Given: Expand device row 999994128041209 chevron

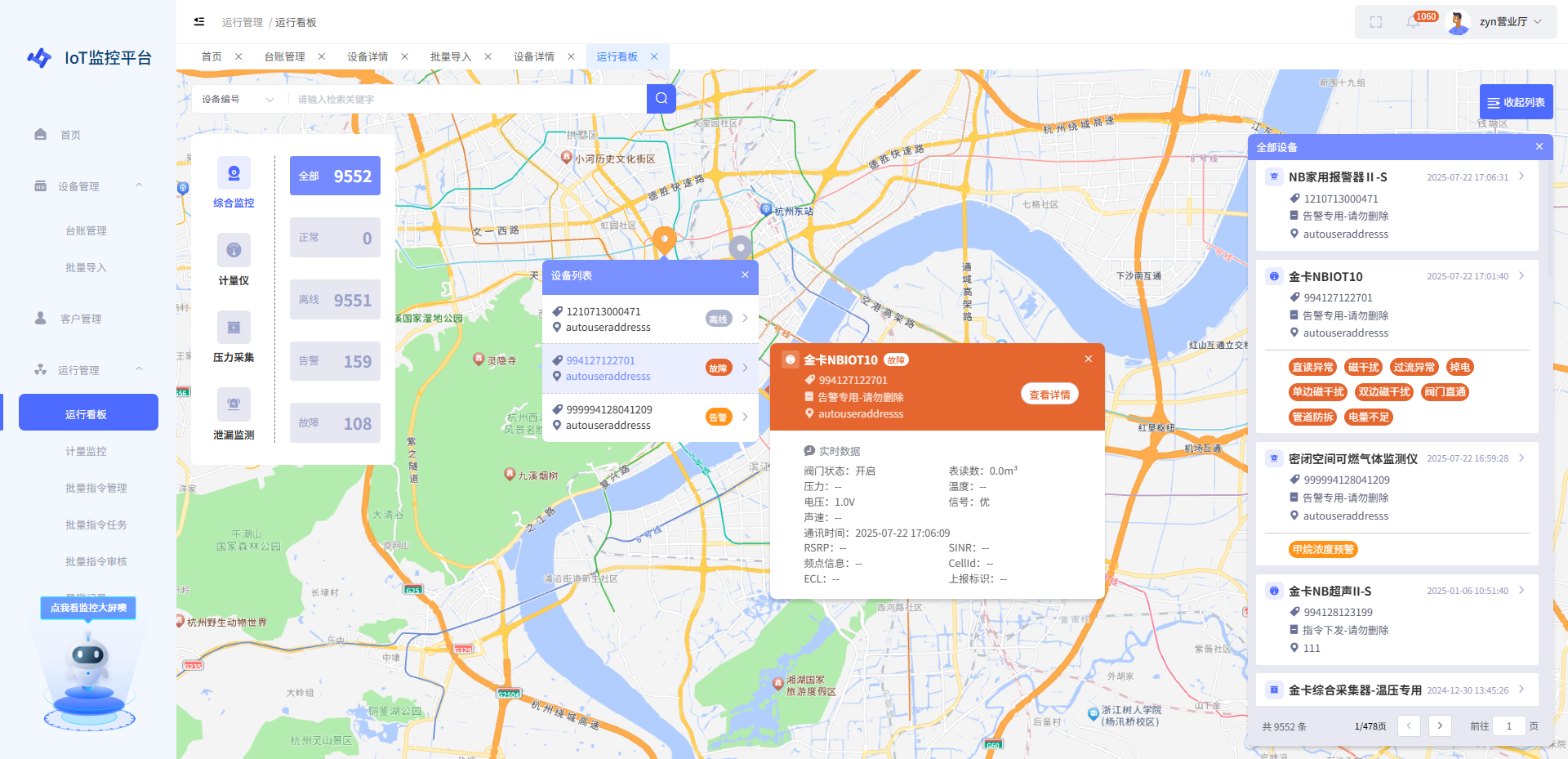Looking at the screenshot, I should 745,417.
